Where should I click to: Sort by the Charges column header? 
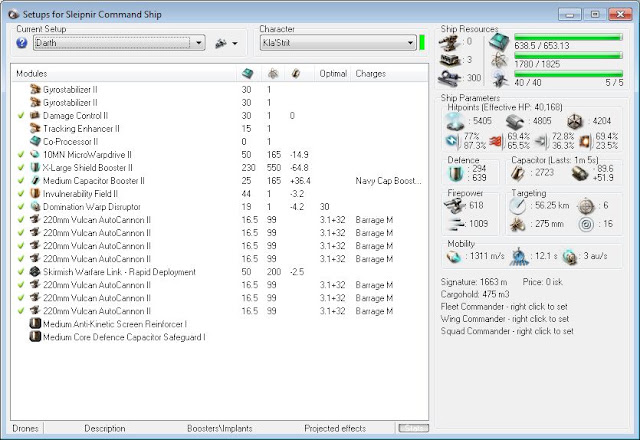pos(389,73)
